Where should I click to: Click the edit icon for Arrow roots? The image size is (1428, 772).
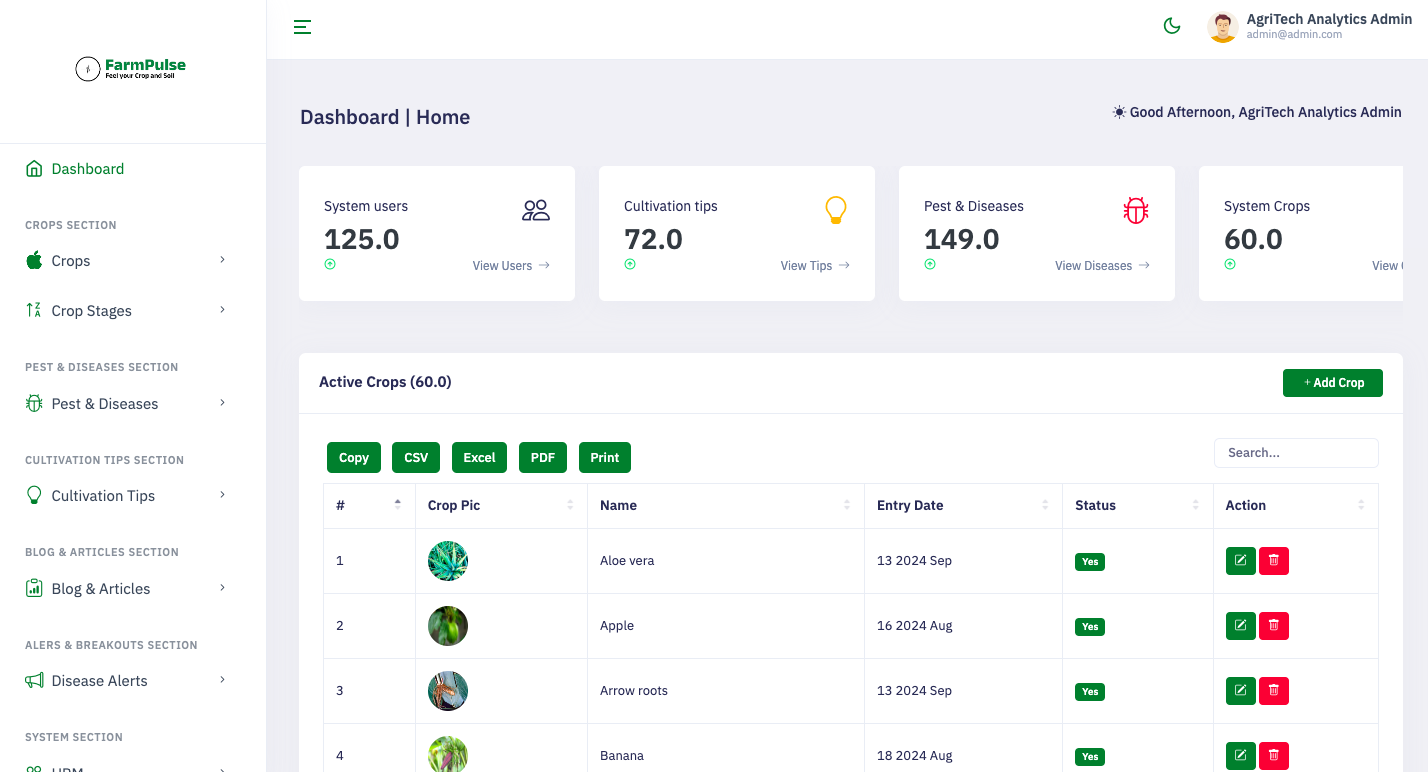tap(1241, 691)
